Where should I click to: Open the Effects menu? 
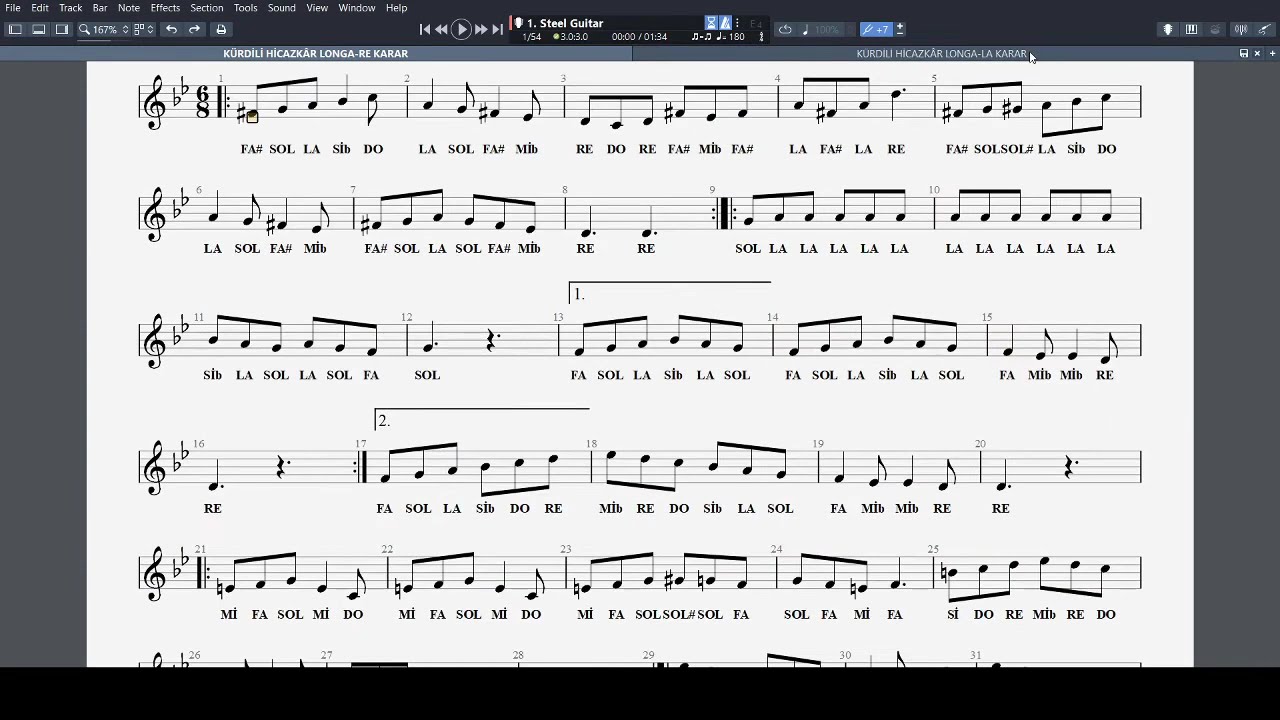[x=165, y=8]
